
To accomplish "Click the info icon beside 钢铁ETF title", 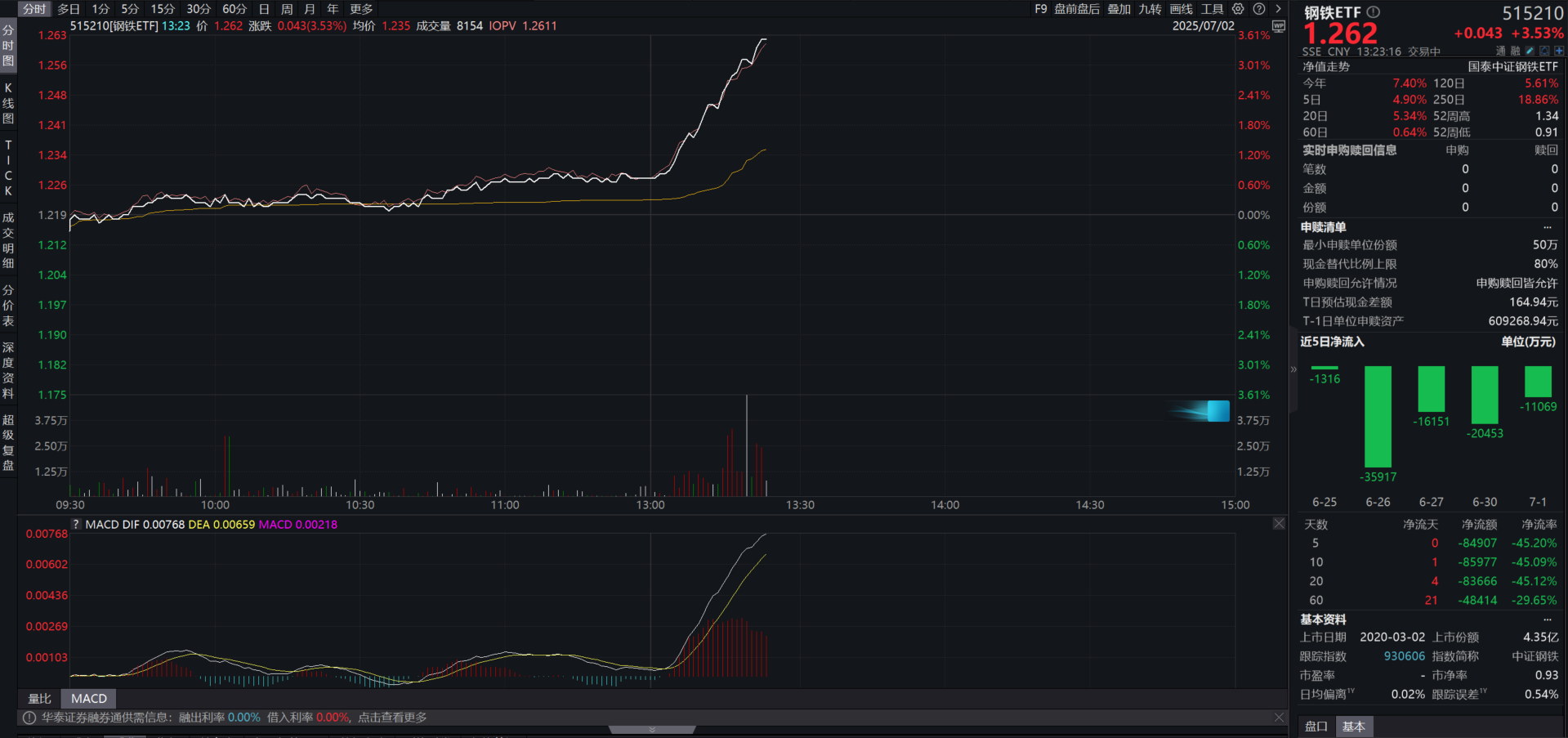I will pyautogui.click(x=1374, y=12).
